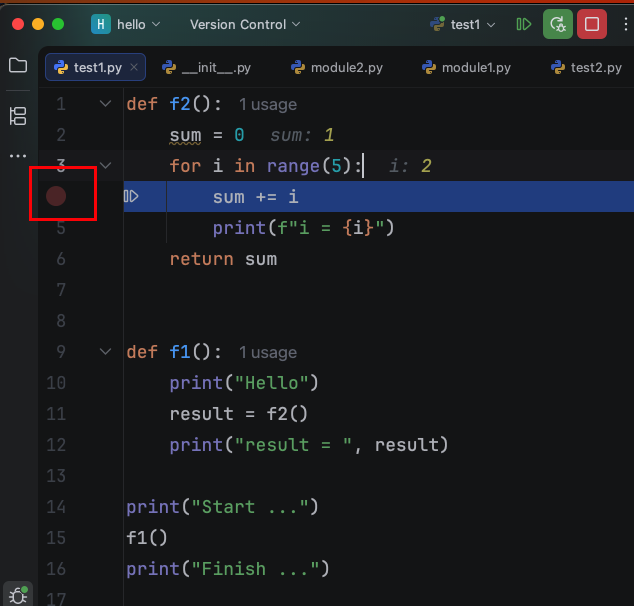Open the Version Control dropdown menu

[245, 24]
